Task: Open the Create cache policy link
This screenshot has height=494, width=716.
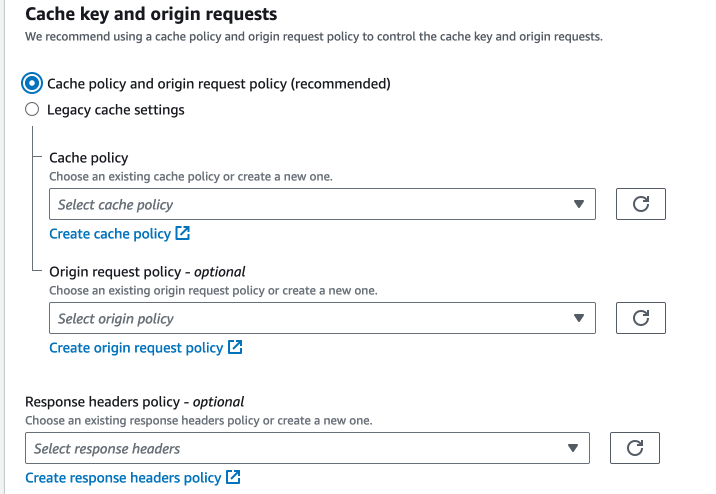Action: [110, 234]
